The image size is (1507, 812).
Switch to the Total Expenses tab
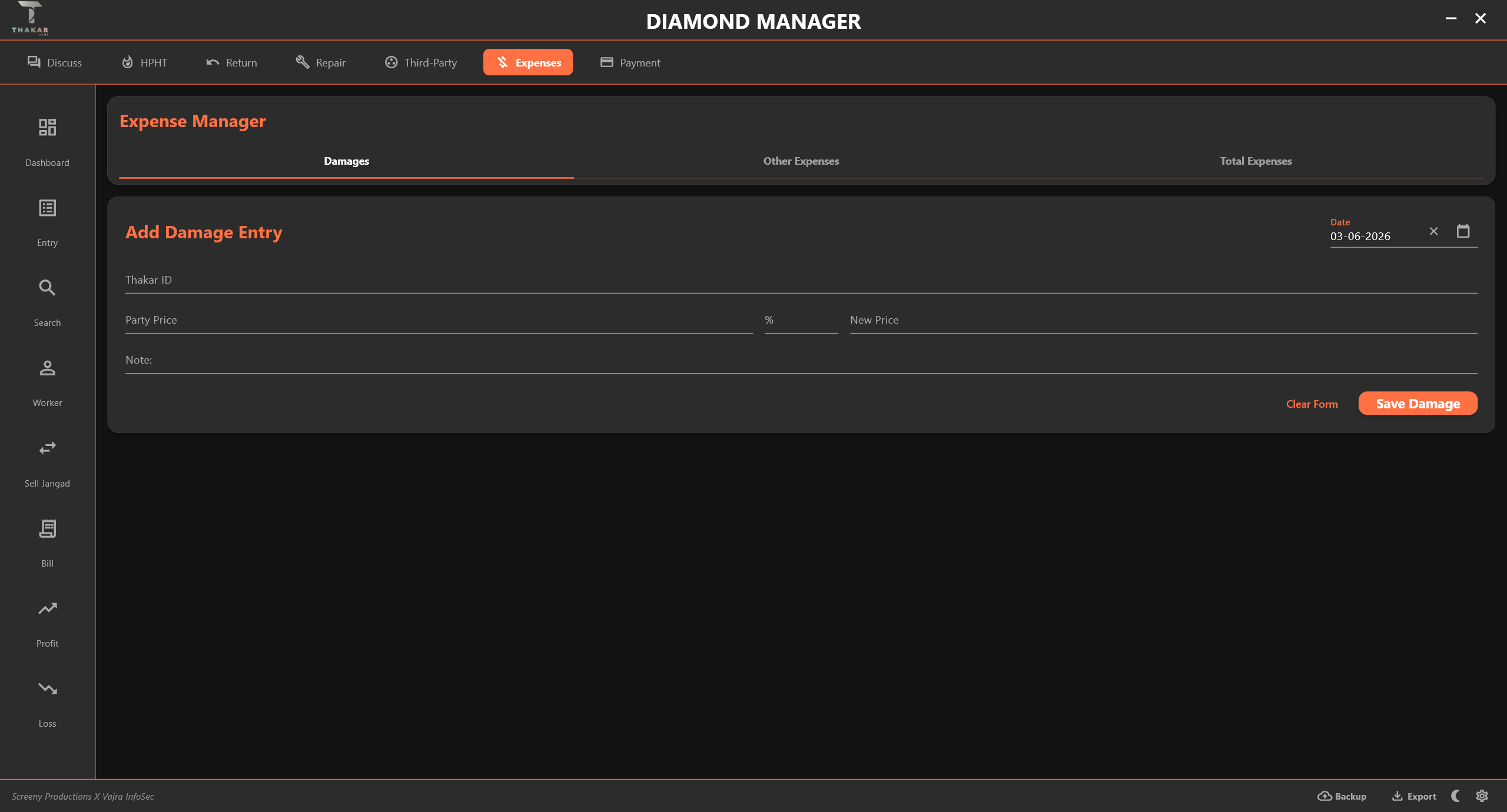1256,161
